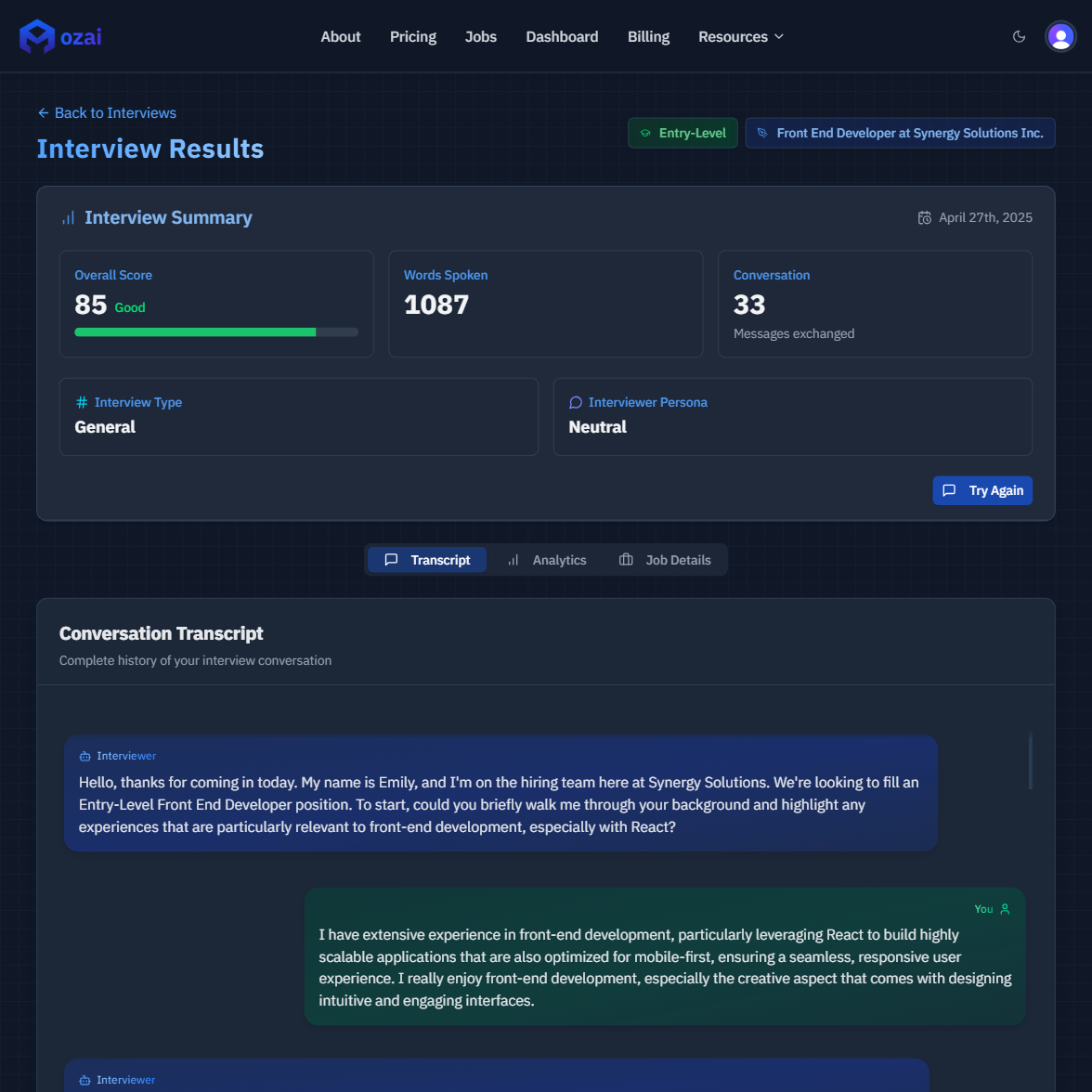Click the robot icon on the second Interviewer message

point(85,1080)
